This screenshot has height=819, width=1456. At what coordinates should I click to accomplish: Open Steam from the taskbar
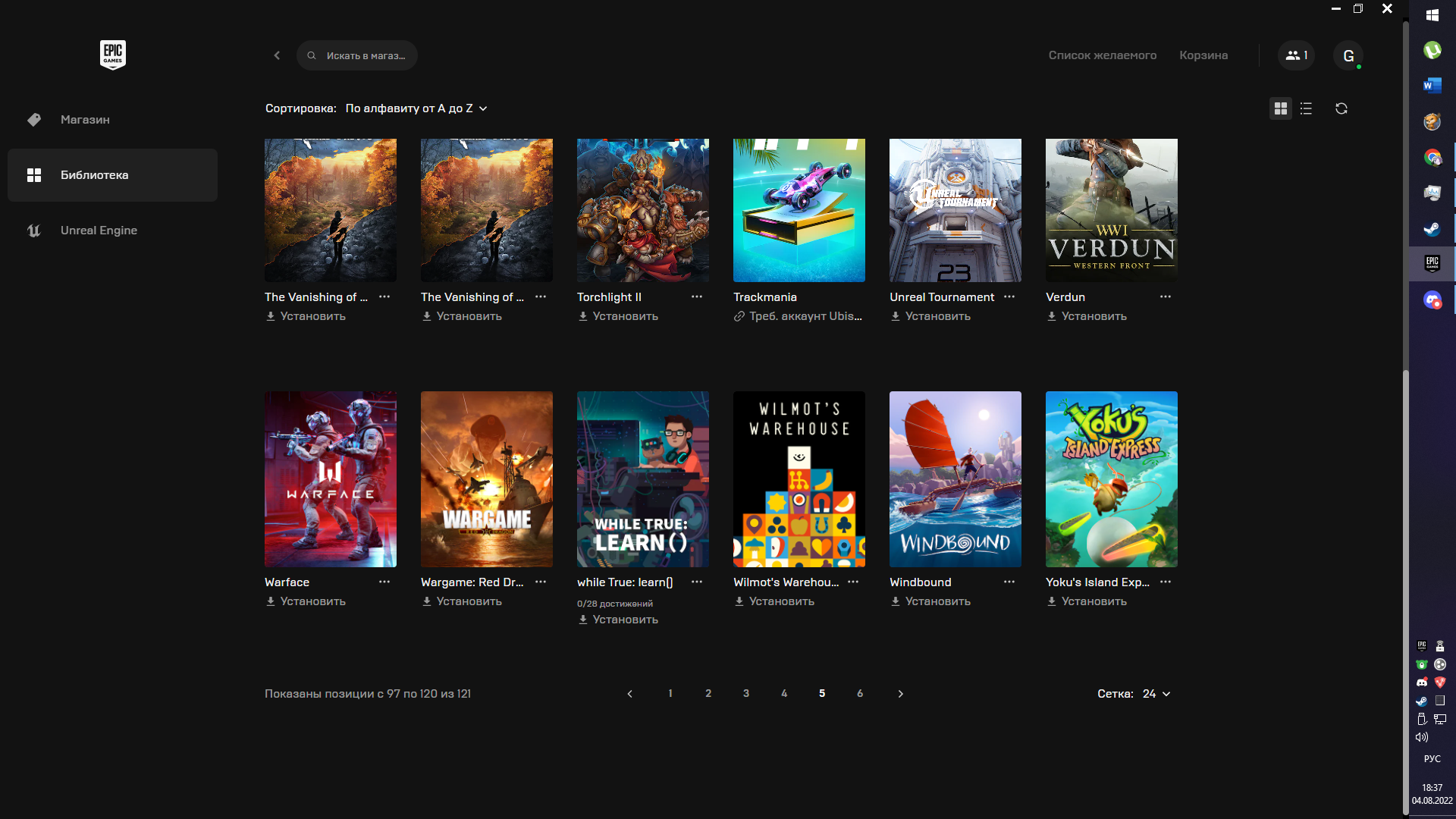[x=1432, y=228]
